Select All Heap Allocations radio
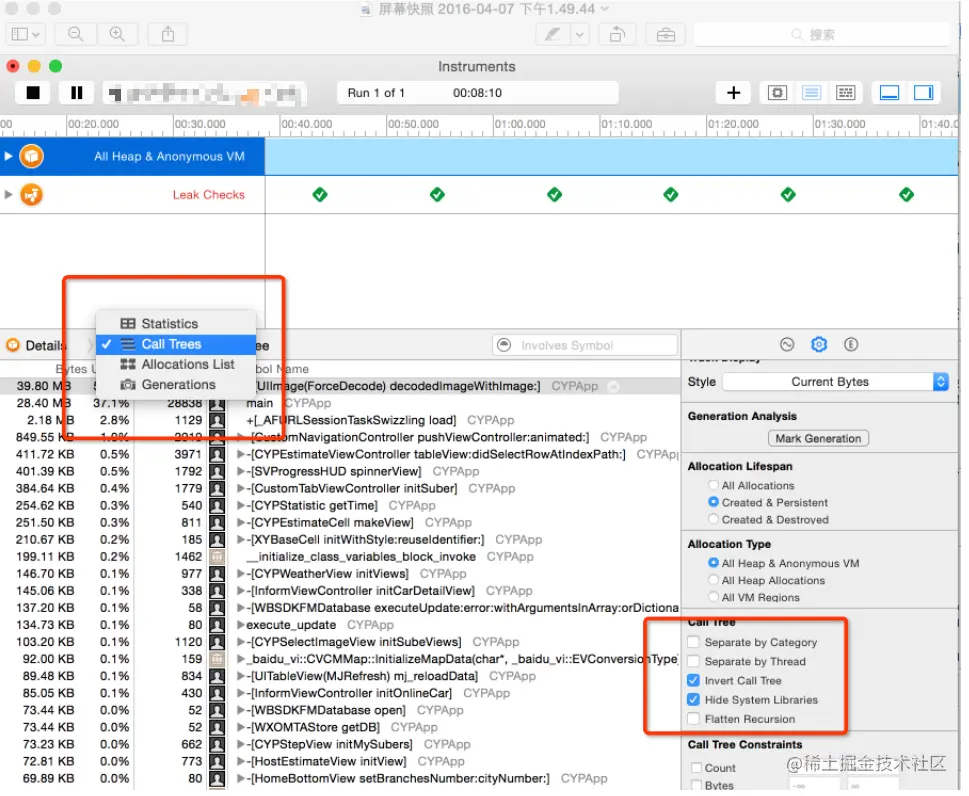The height and width of the screenshot is (796, 969). coord(714,580)
